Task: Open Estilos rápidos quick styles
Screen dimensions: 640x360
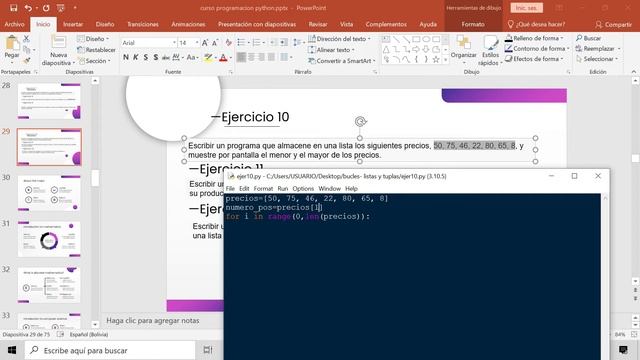Action: coord(490,50)
